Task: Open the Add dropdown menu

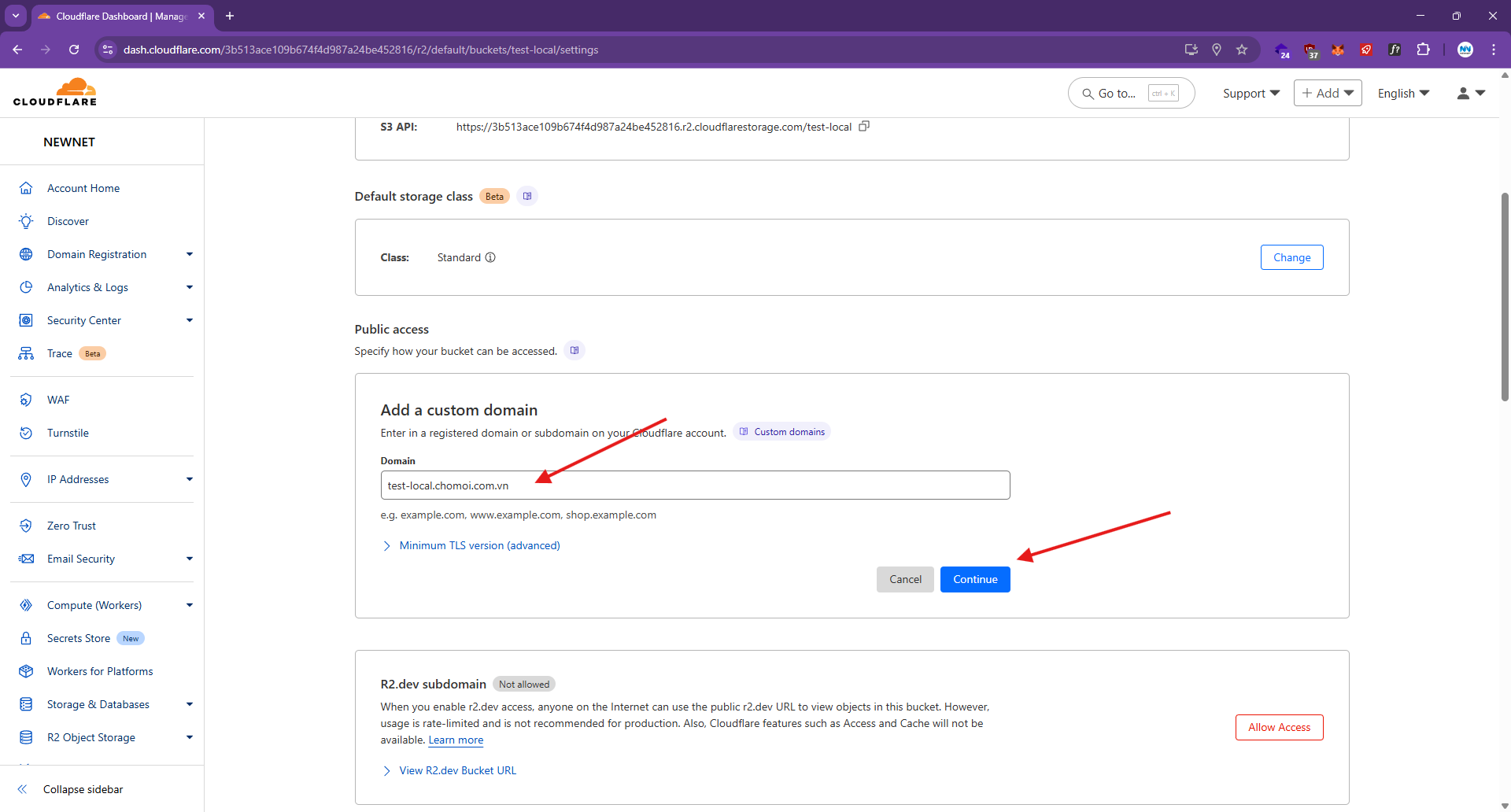Action: click(1328, 93)
